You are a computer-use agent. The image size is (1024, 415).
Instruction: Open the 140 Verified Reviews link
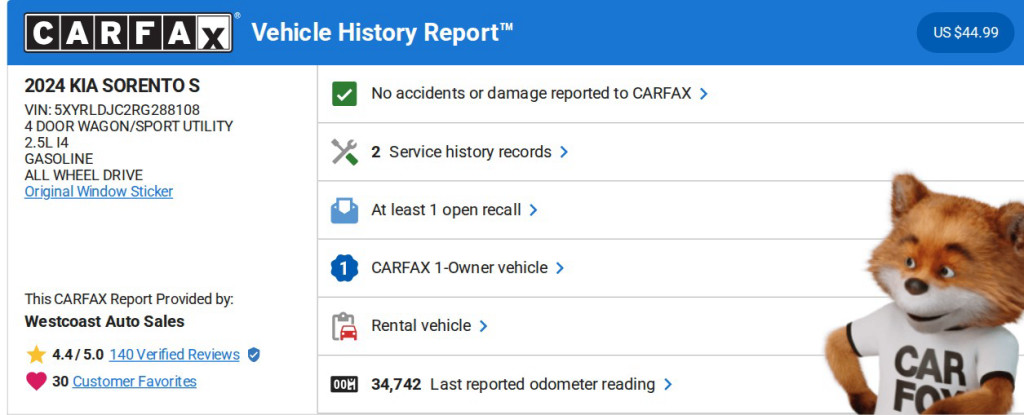point(174,354)
